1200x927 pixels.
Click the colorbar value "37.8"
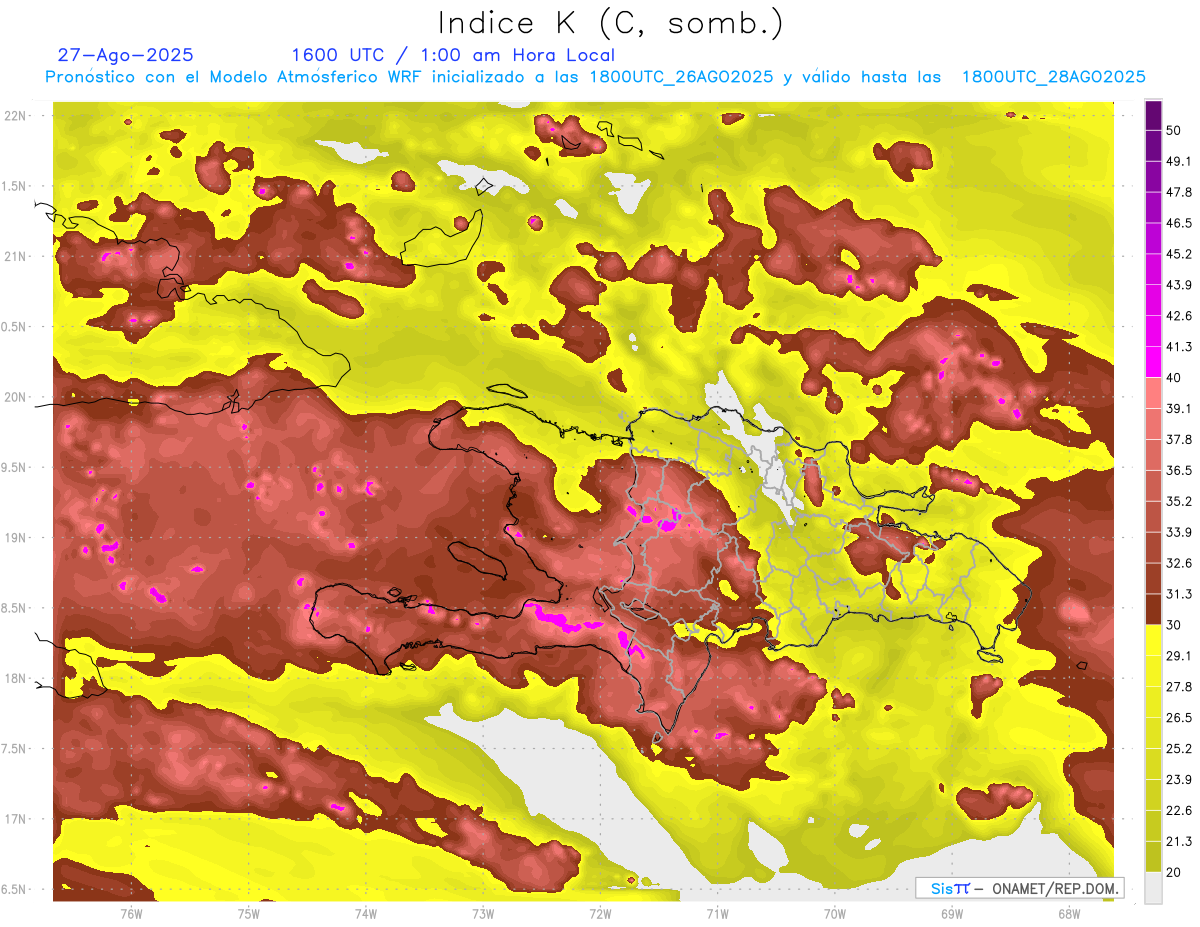pos(1179,439)
